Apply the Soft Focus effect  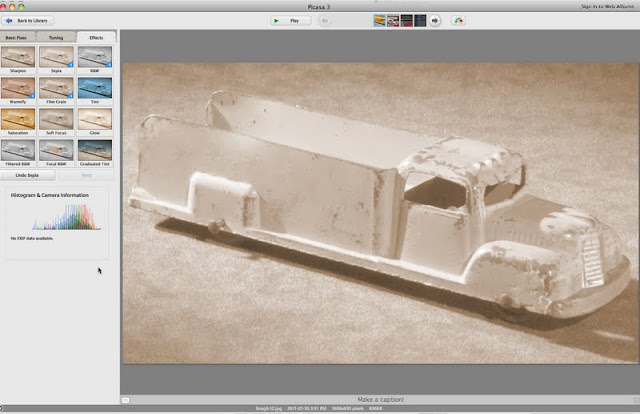click(x=56, y=119)
